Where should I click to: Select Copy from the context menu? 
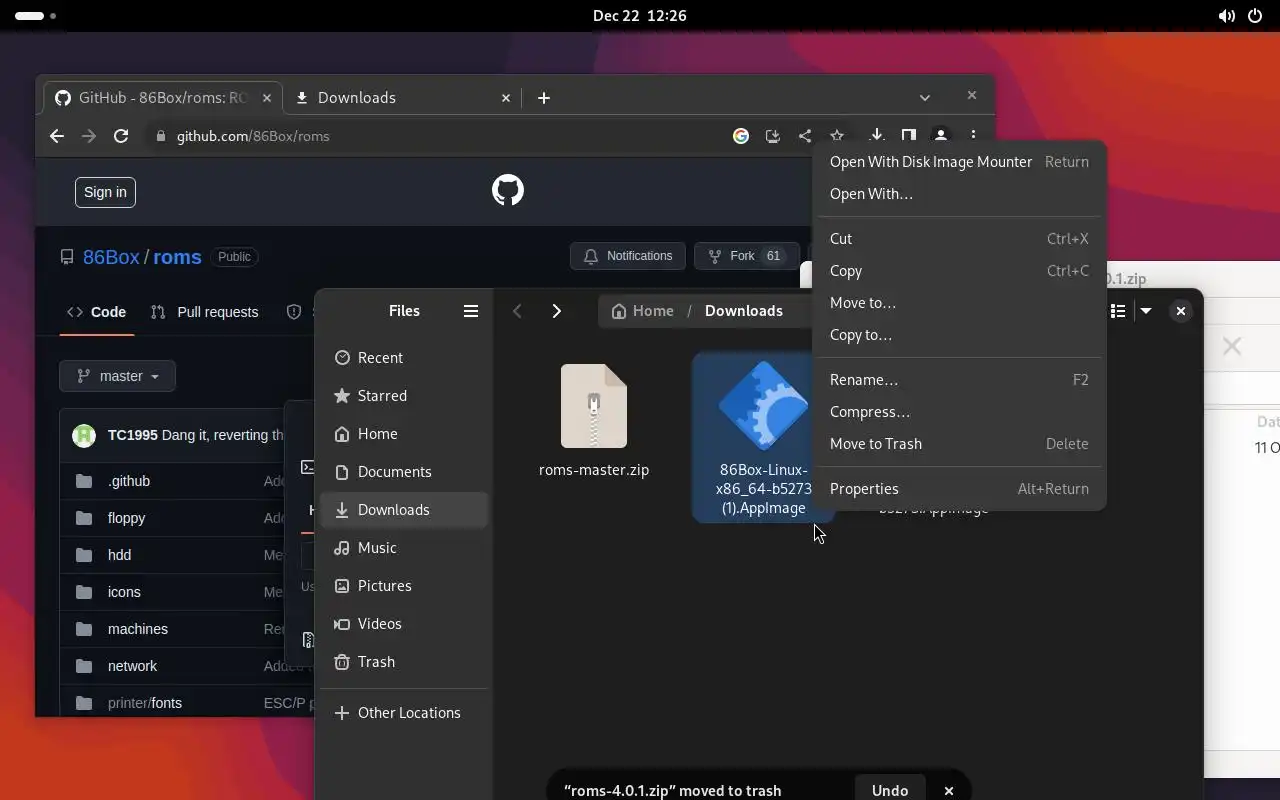point(959,271)
